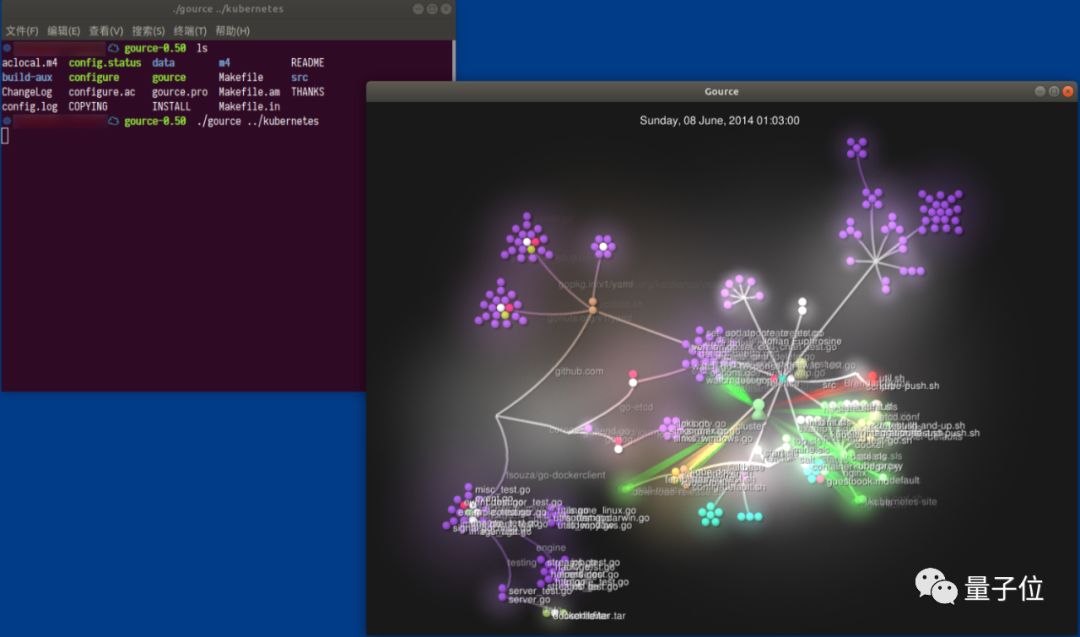The width and height of the screenshot is (1080, 637).
Task: Click 'configure.ac' in the terminal listing
Action: [102, 92]
